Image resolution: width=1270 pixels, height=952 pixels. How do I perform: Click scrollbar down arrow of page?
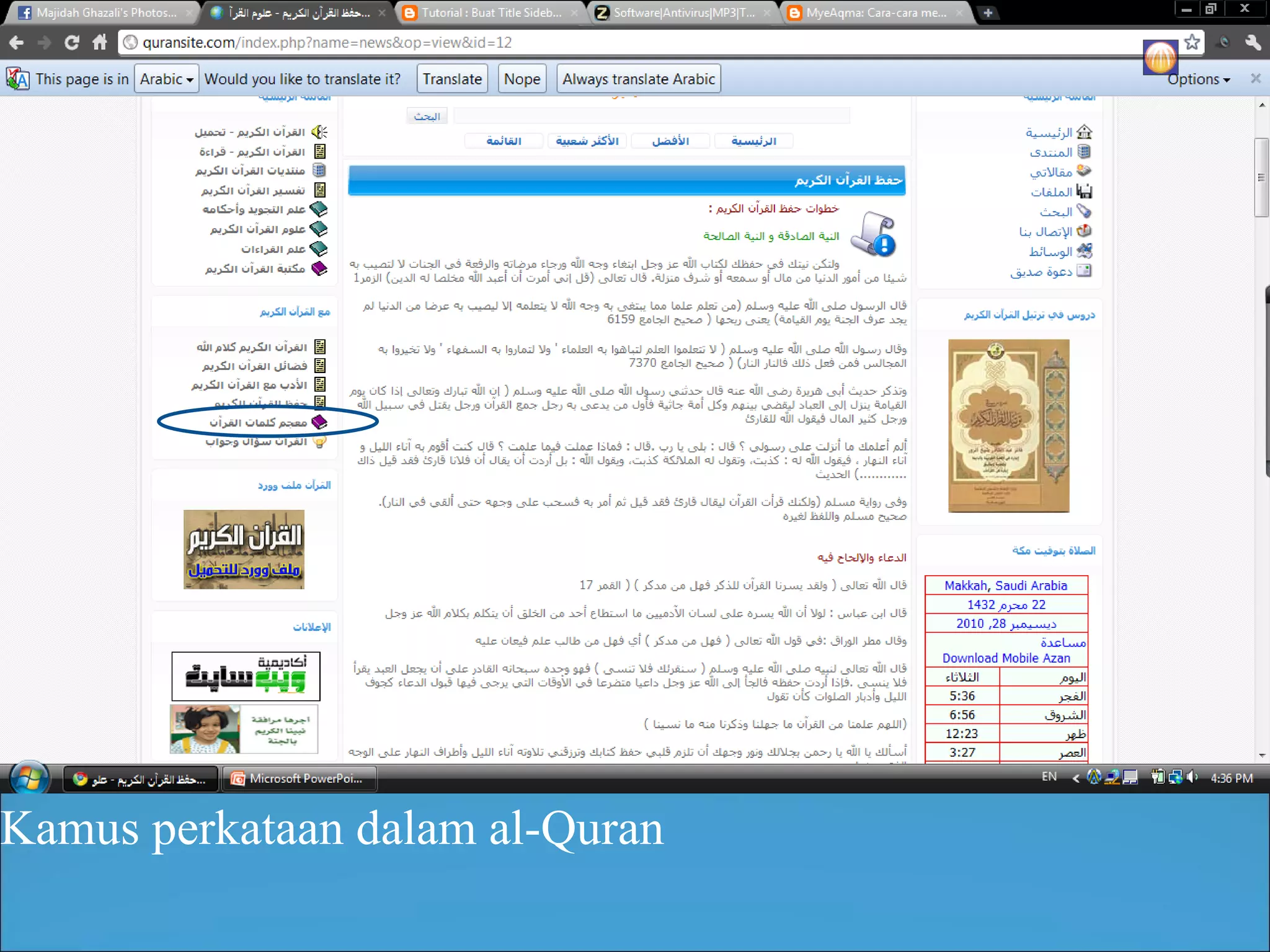pyautogui.click(x=1262, y=756)
